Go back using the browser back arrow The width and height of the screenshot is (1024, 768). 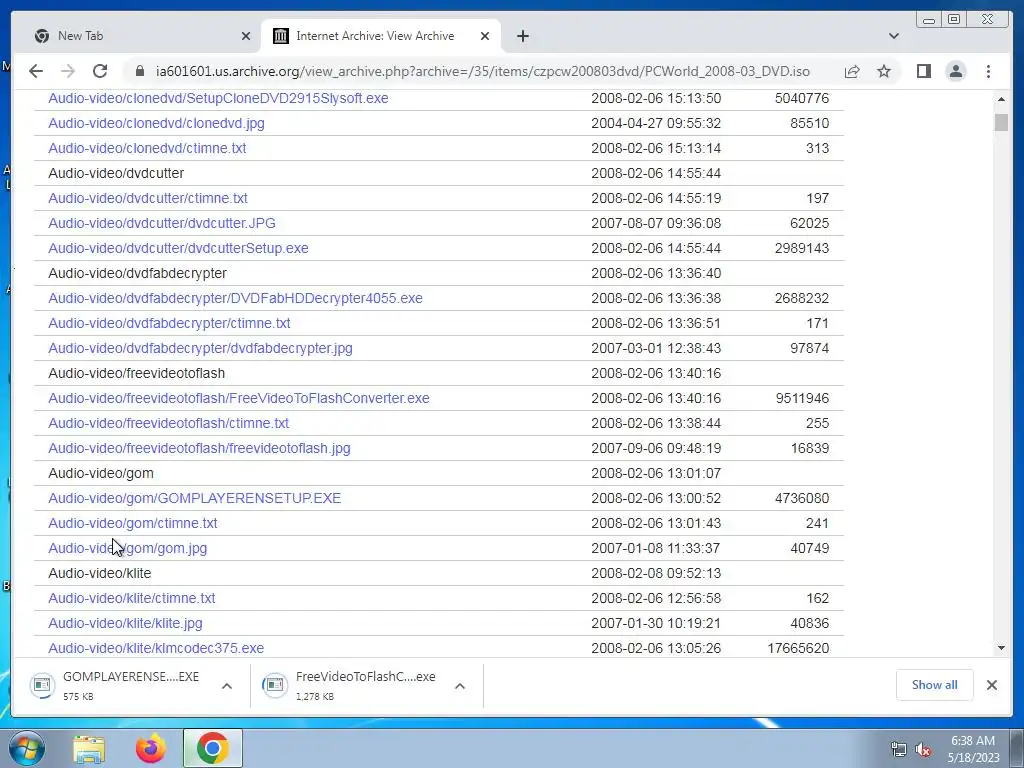[36, 71]
